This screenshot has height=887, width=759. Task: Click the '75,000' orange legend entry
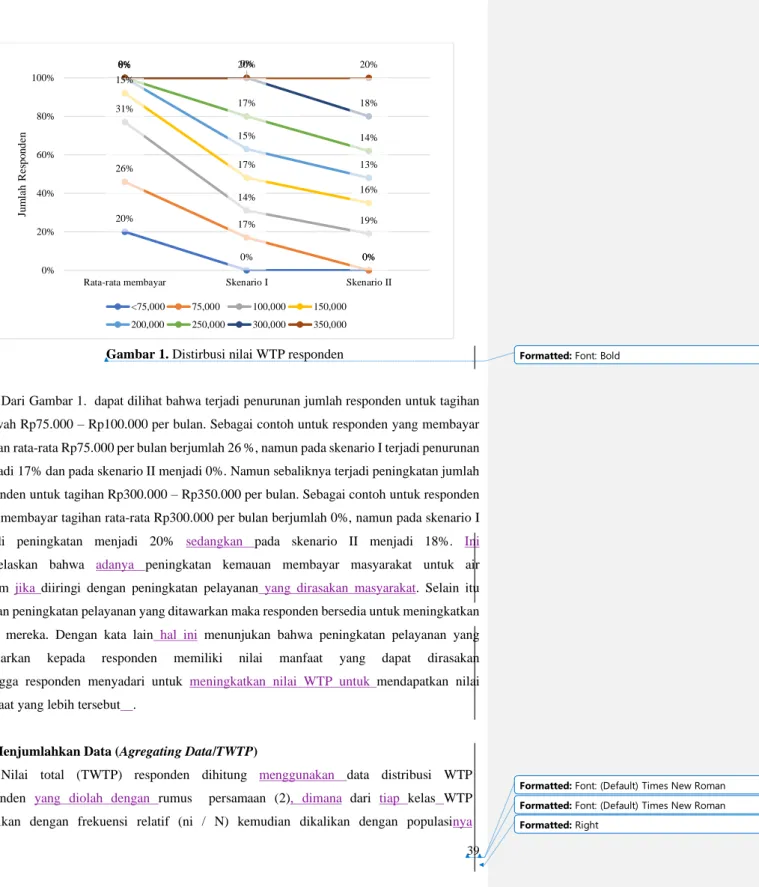[193, 307]
